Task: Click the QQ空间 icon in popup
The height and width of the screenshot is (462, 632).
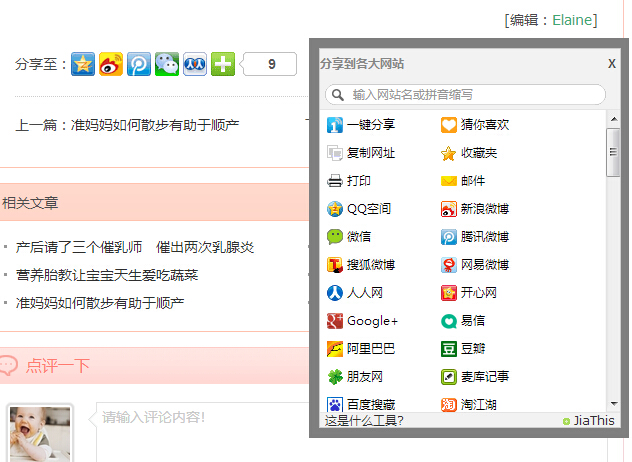Action: pyautogui.click(x=335, y=209)
